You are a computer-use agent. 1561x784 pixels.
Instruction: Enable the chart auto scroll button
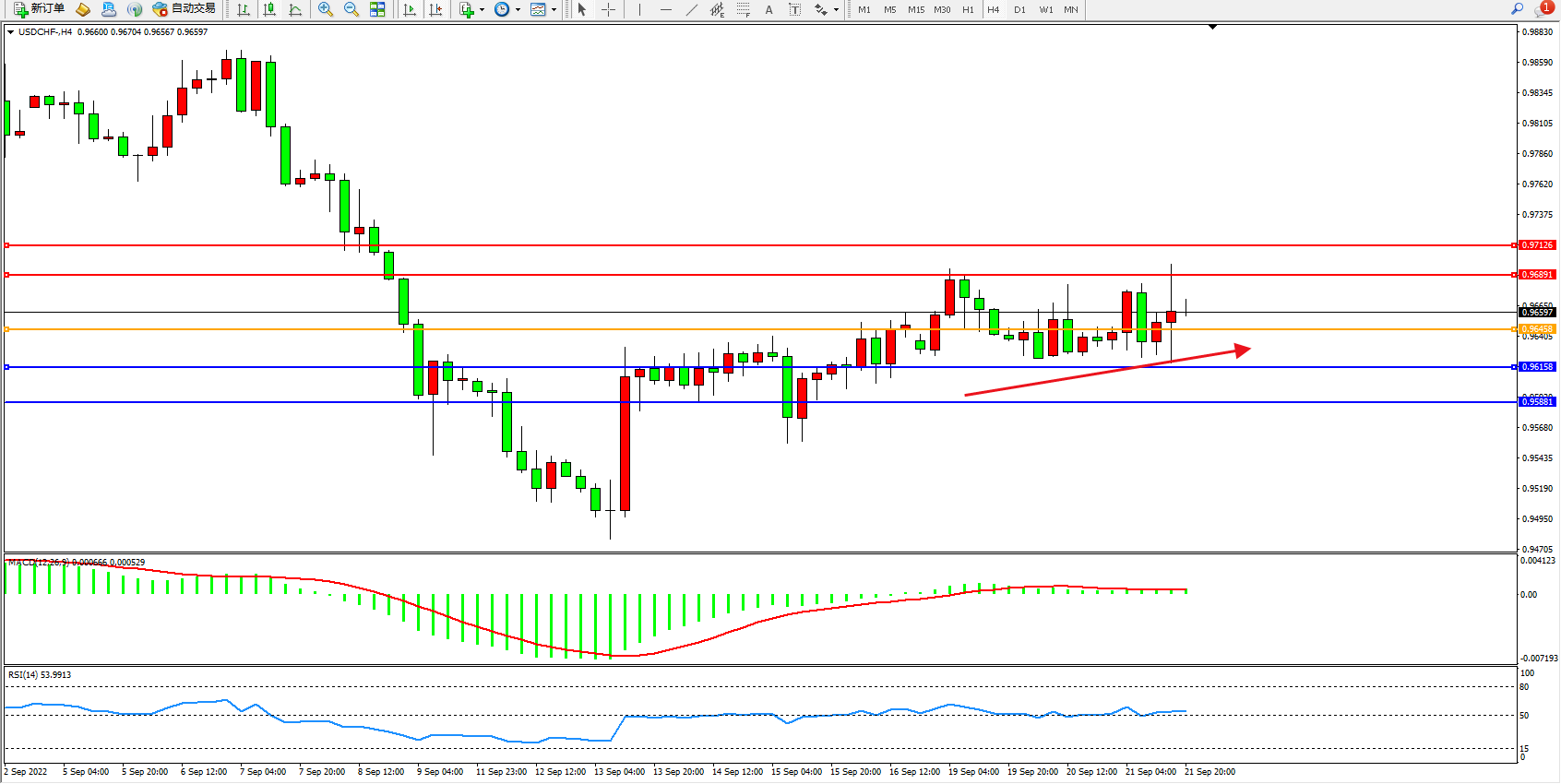coord(410,9)
